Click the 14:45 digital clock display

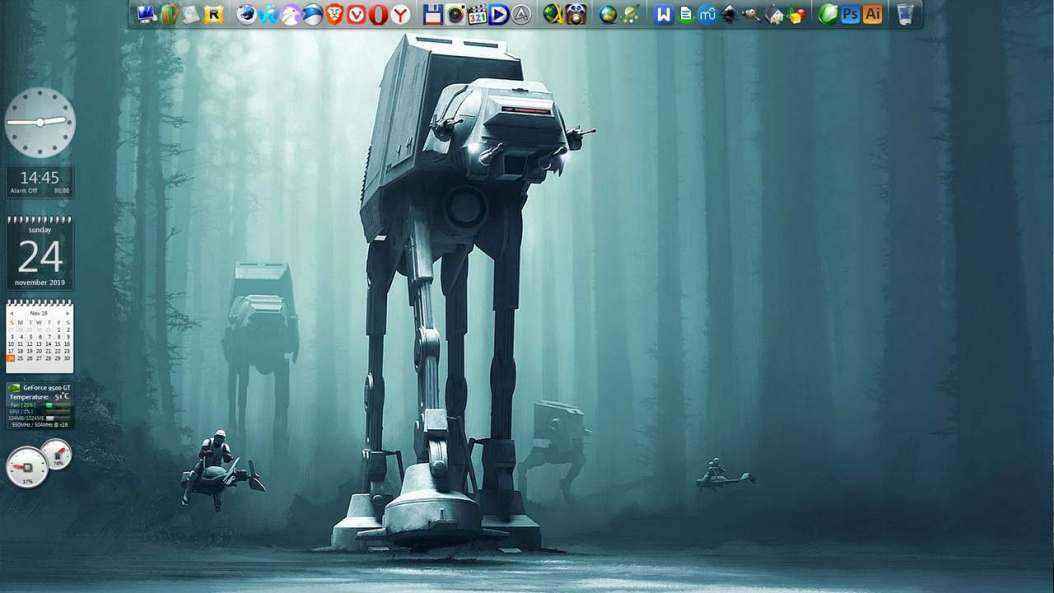click(x=40, y=177)
